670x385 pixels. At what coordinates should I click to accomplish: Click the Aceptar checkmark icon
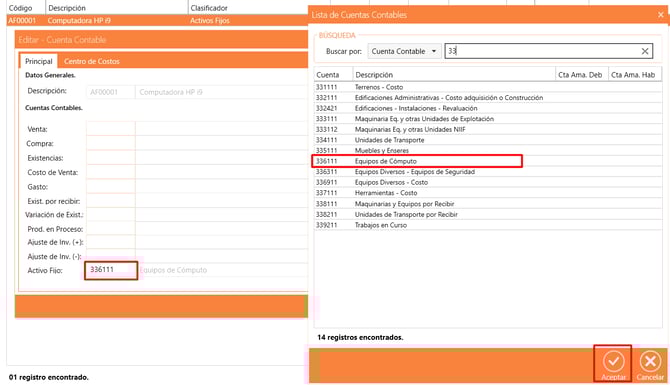[613, 361]
